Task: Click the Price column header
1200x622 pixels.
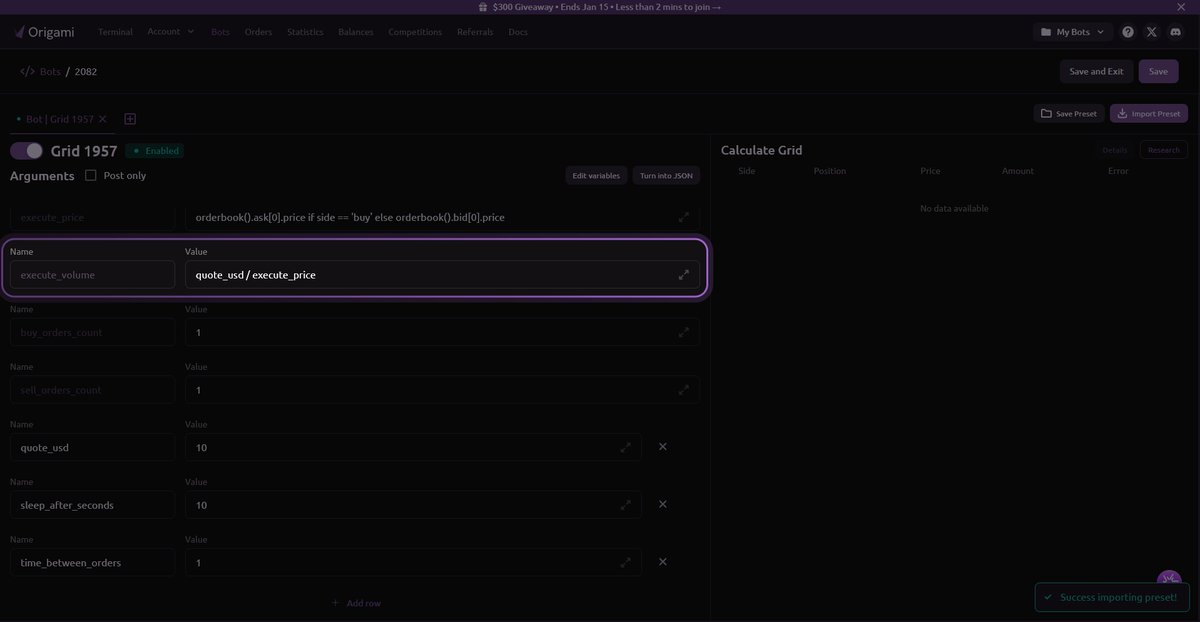Action: coord(930,171)
